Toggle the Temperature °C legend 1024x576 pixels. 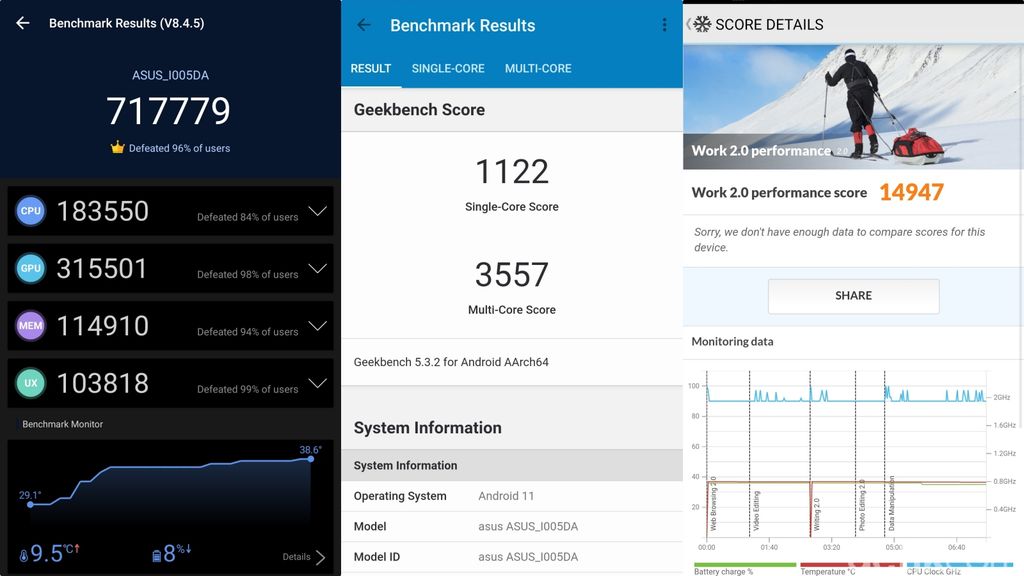click(x=850, y=568)
